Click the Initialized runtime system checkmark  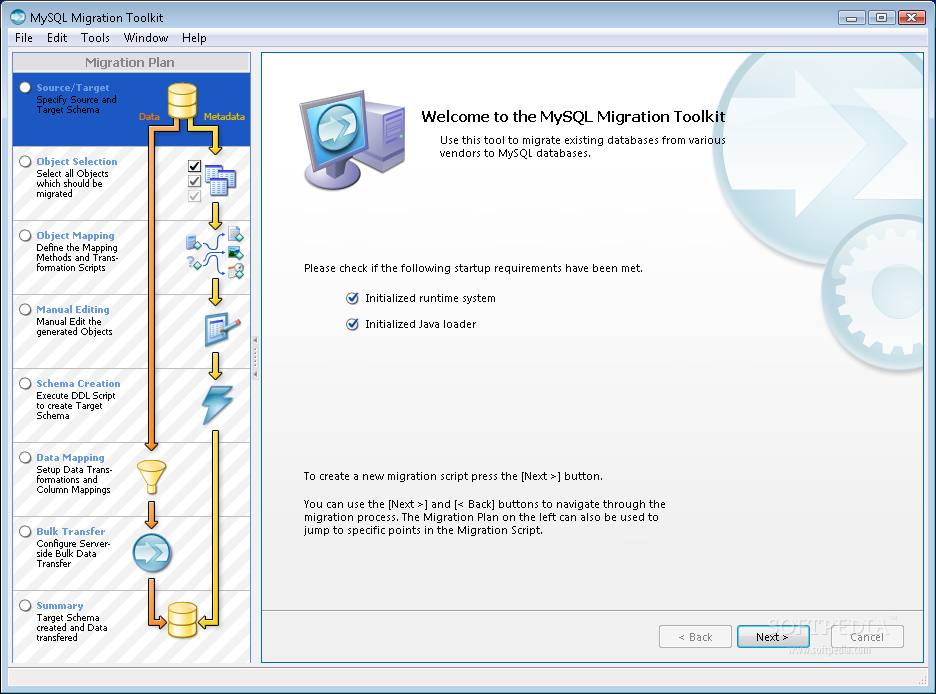pos(352,298)
